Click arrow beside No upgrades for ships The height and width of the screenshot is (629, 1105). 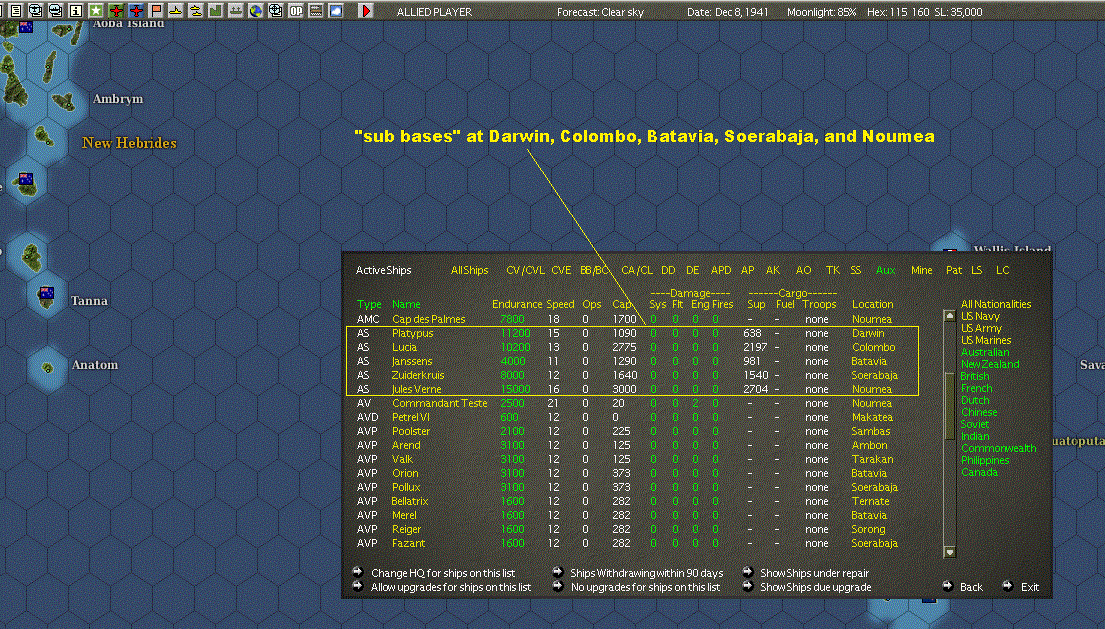(557, 585)
